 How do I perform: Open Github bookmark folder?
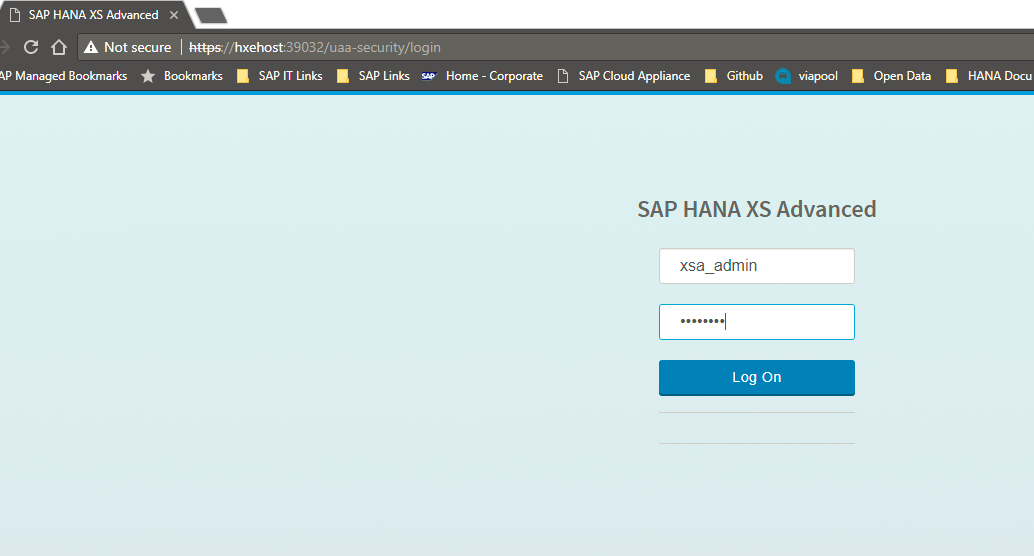[734, 76]
